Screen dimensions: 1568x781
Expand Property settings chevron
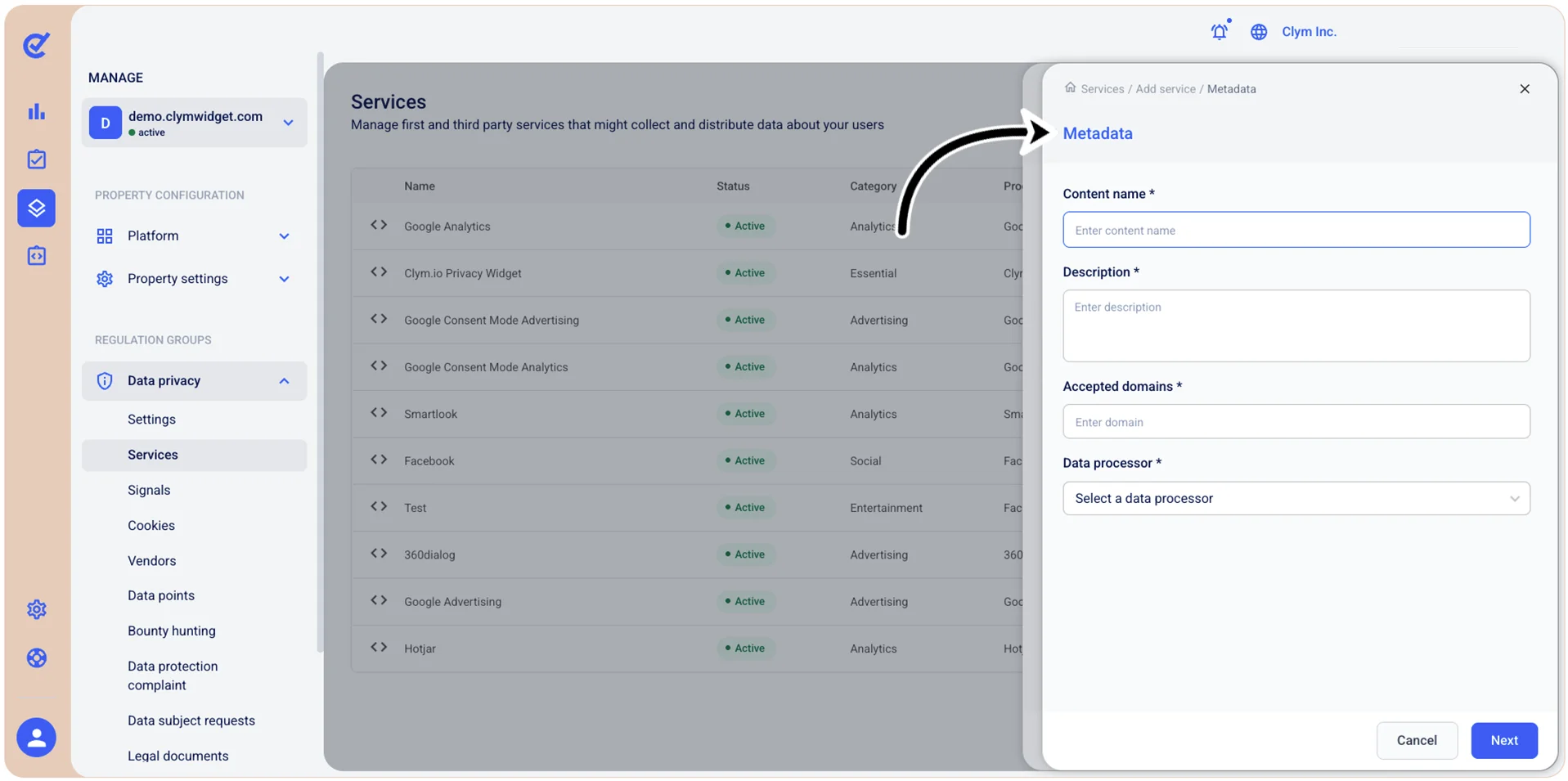(x=284, y=279)
